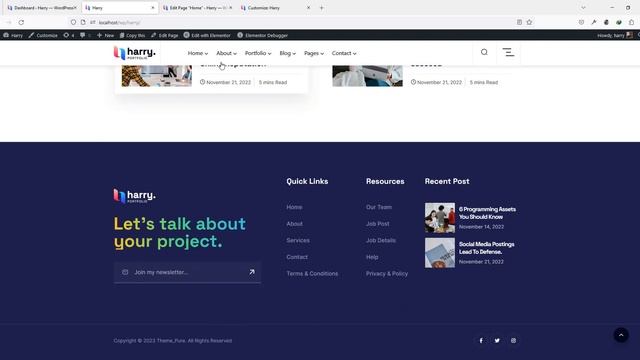
Task: Open the Home quick link in the footer
Action: [294, 207]
